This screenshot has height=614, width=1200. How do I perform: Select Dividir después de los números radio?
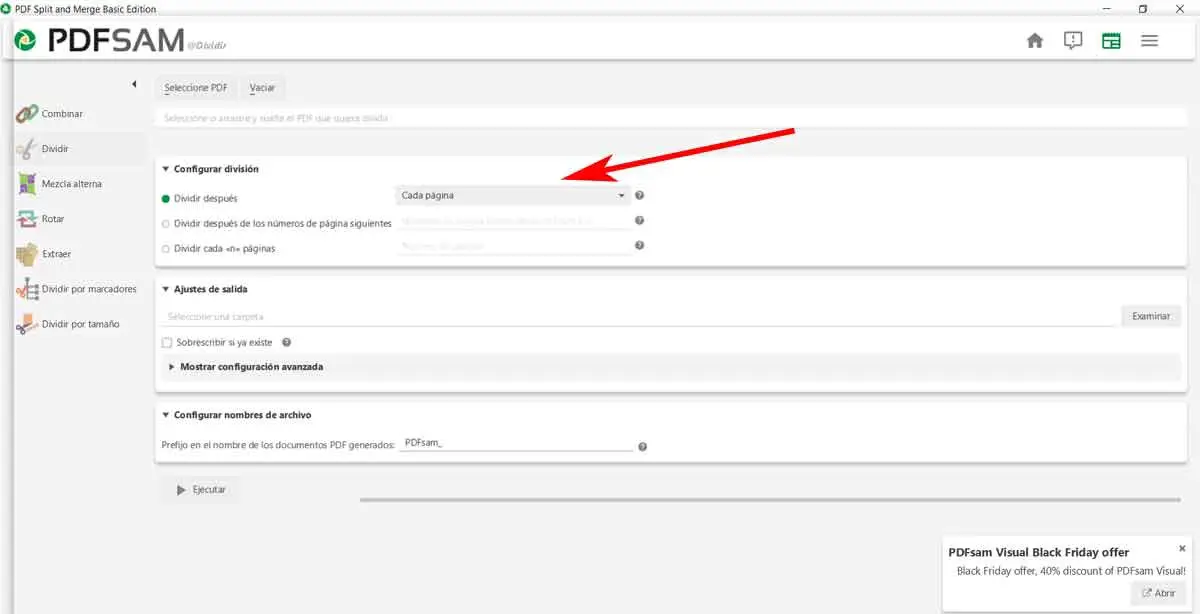pyautogui.click(x=166, y=223)
